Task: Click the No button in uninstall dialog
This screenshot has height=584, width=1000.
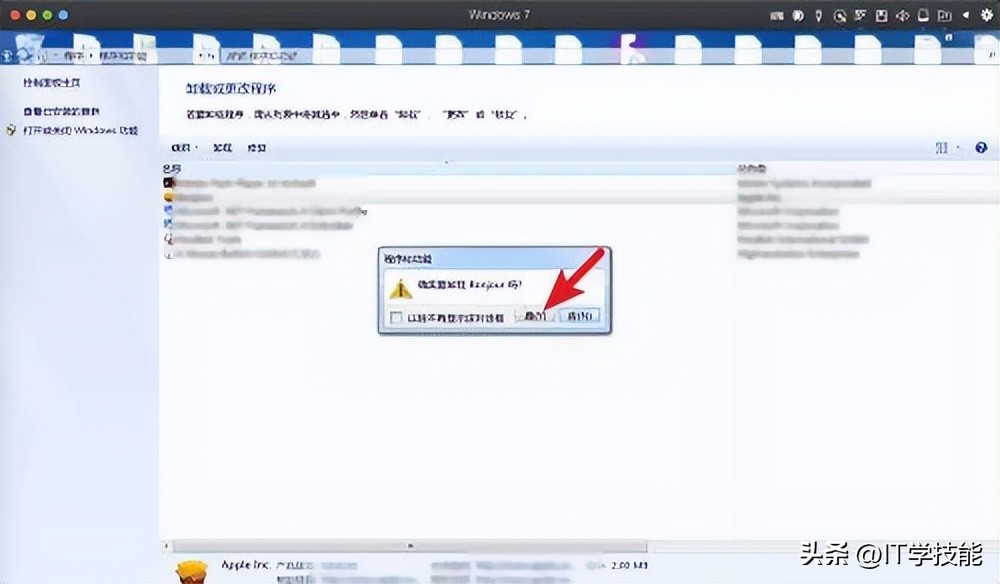Action: pyautogui.click(x=580, y=316)
